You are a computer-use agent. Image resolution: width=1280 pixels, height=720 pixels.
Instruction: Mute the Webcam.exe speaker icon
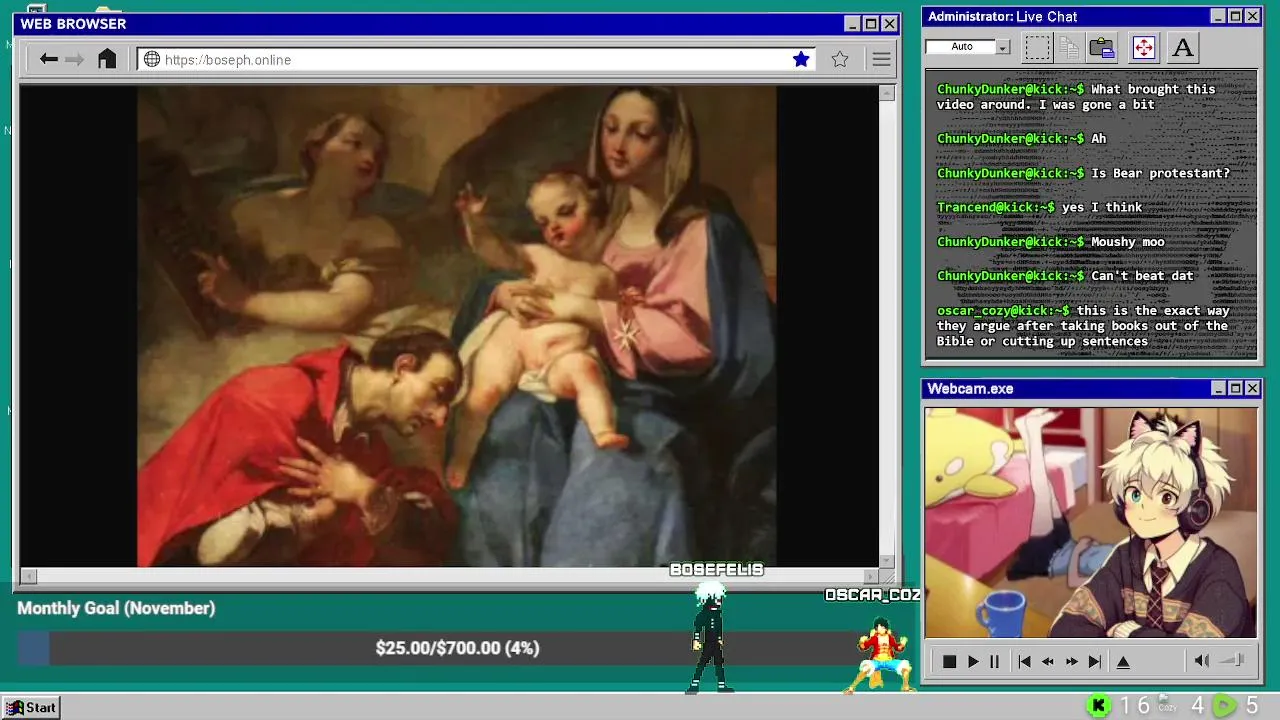coord(1202,660)
